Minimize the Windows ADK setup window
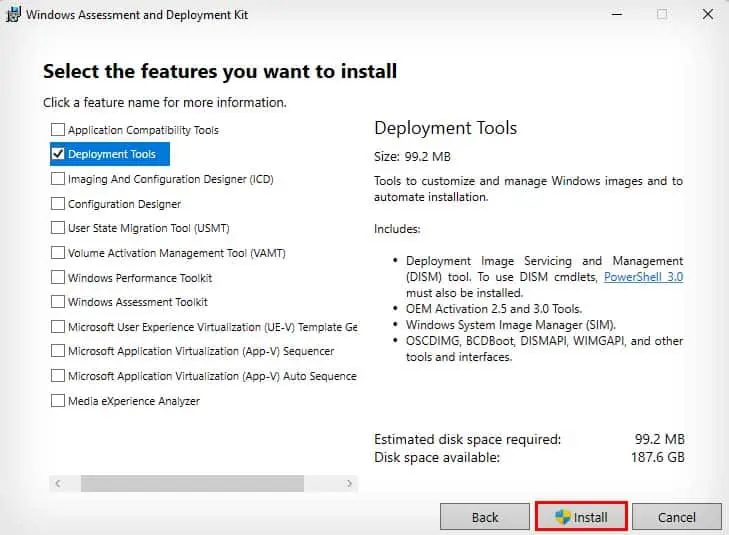Screen dimensions: 729x535 617,14
